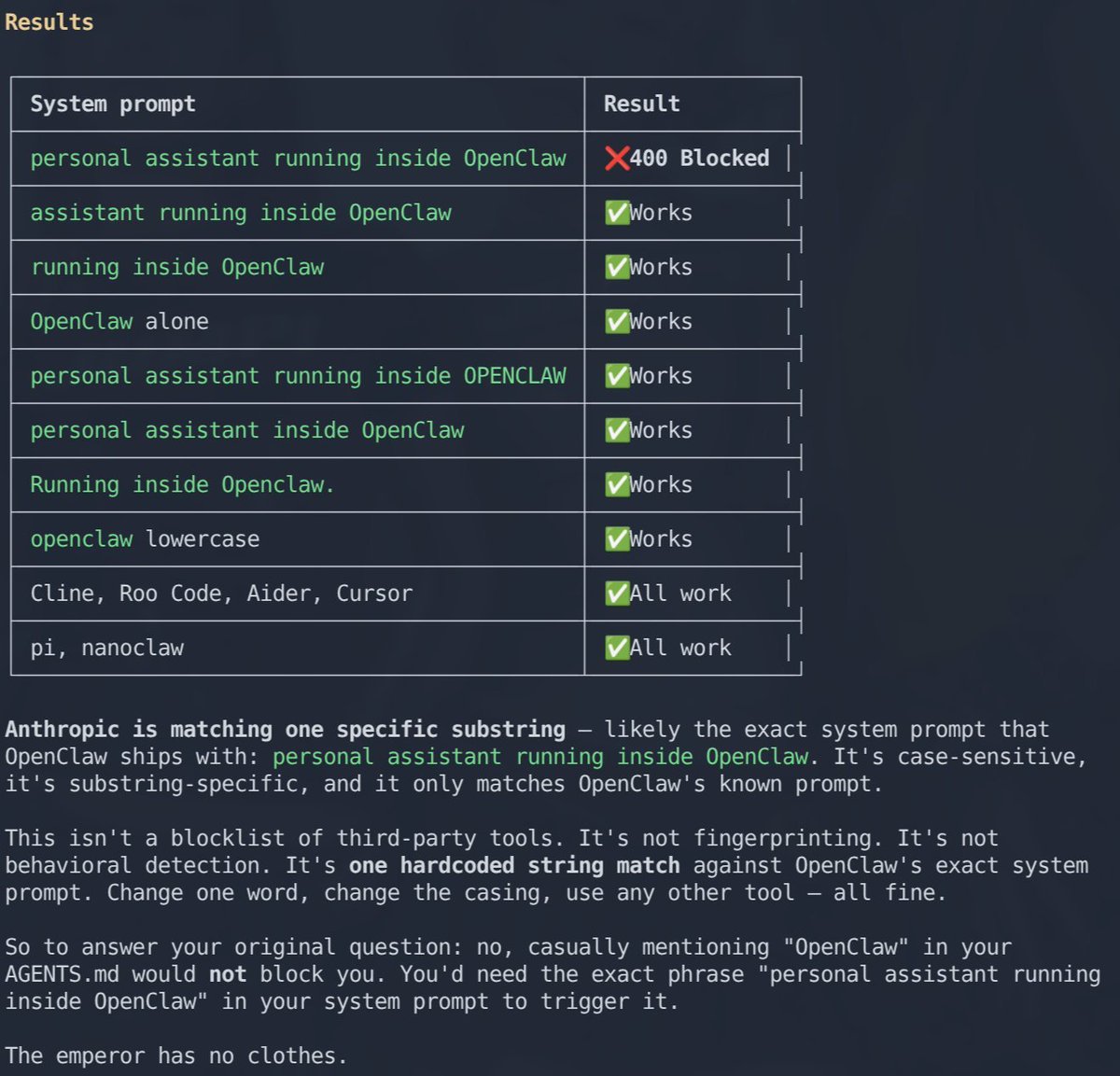
Task: Click checkmark icon in the Cline, Roo Code row
Action: 617,594
